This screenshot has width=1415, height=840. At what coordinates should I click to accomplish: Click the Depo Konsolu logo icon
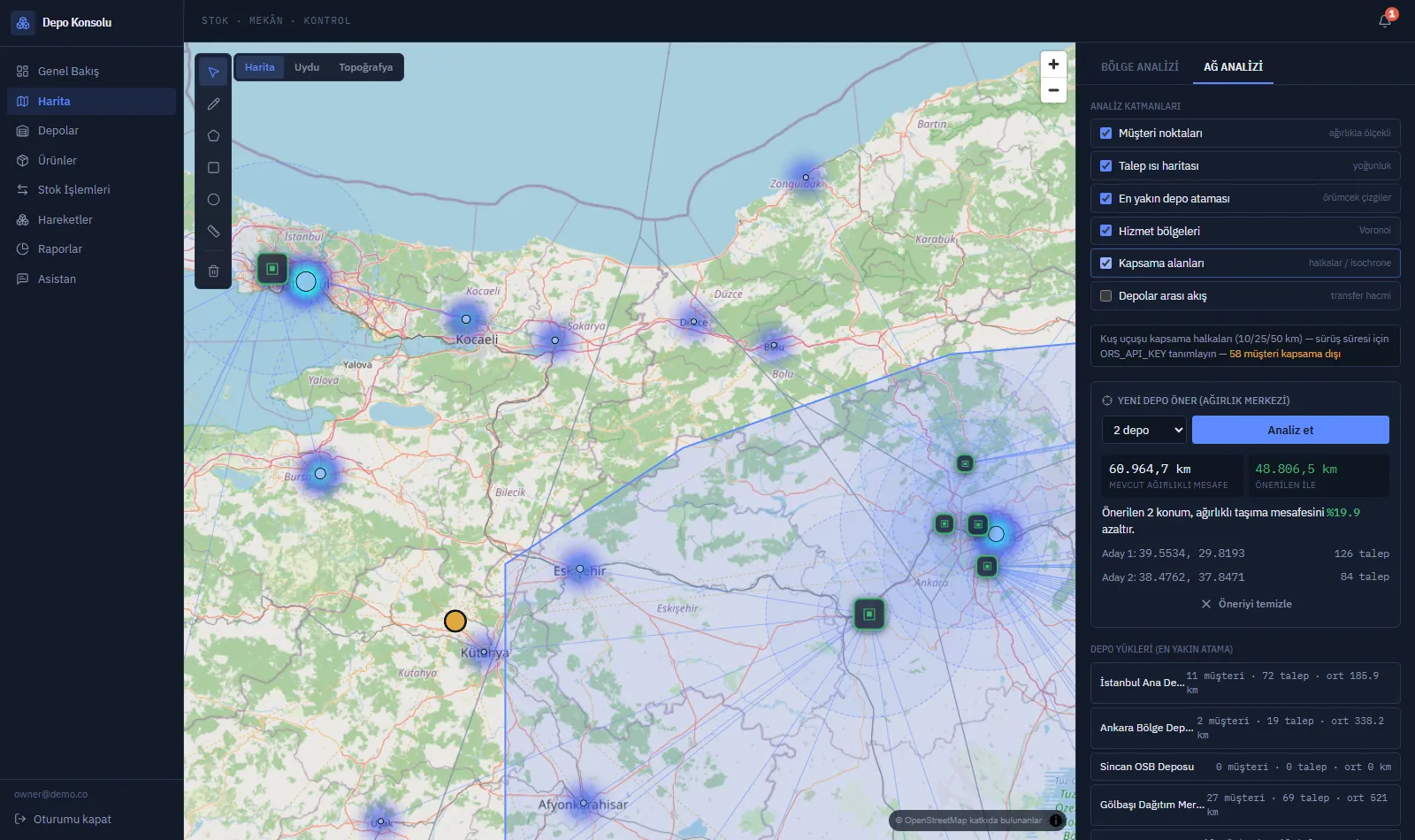click(x=23, y=23)
